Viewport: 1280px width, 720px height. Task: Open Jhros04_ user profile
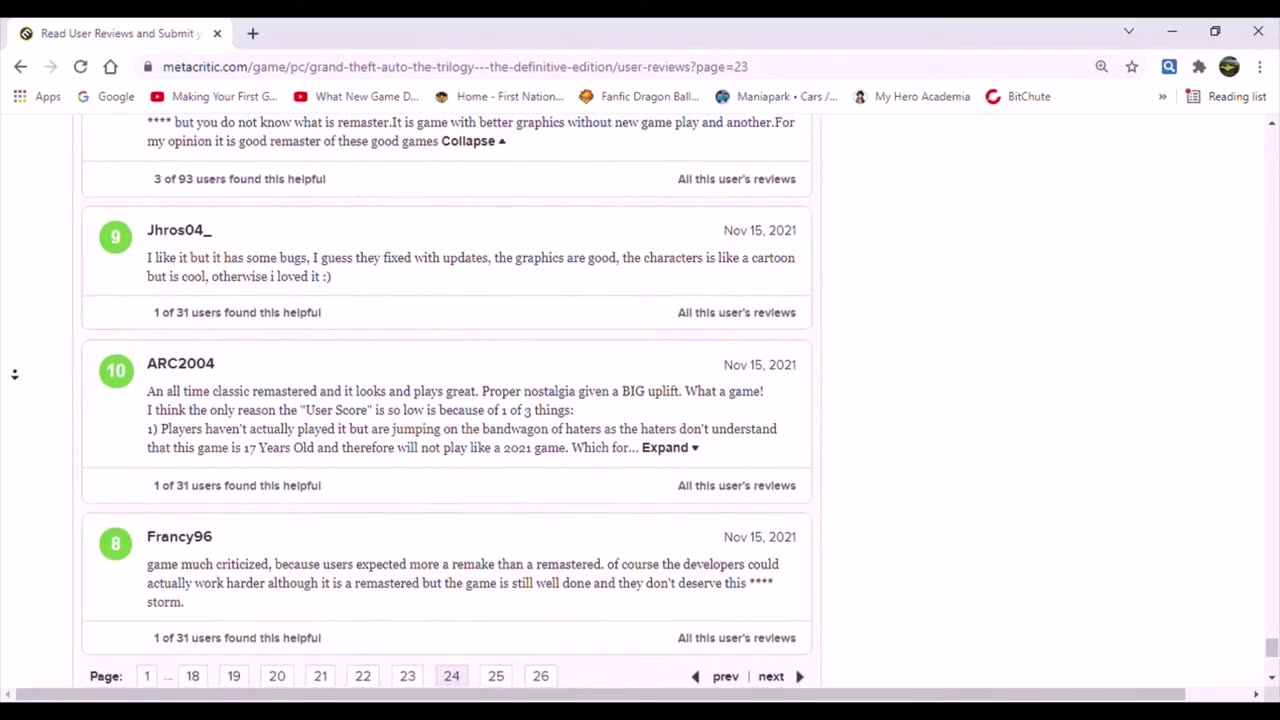(x=179, y=230)
